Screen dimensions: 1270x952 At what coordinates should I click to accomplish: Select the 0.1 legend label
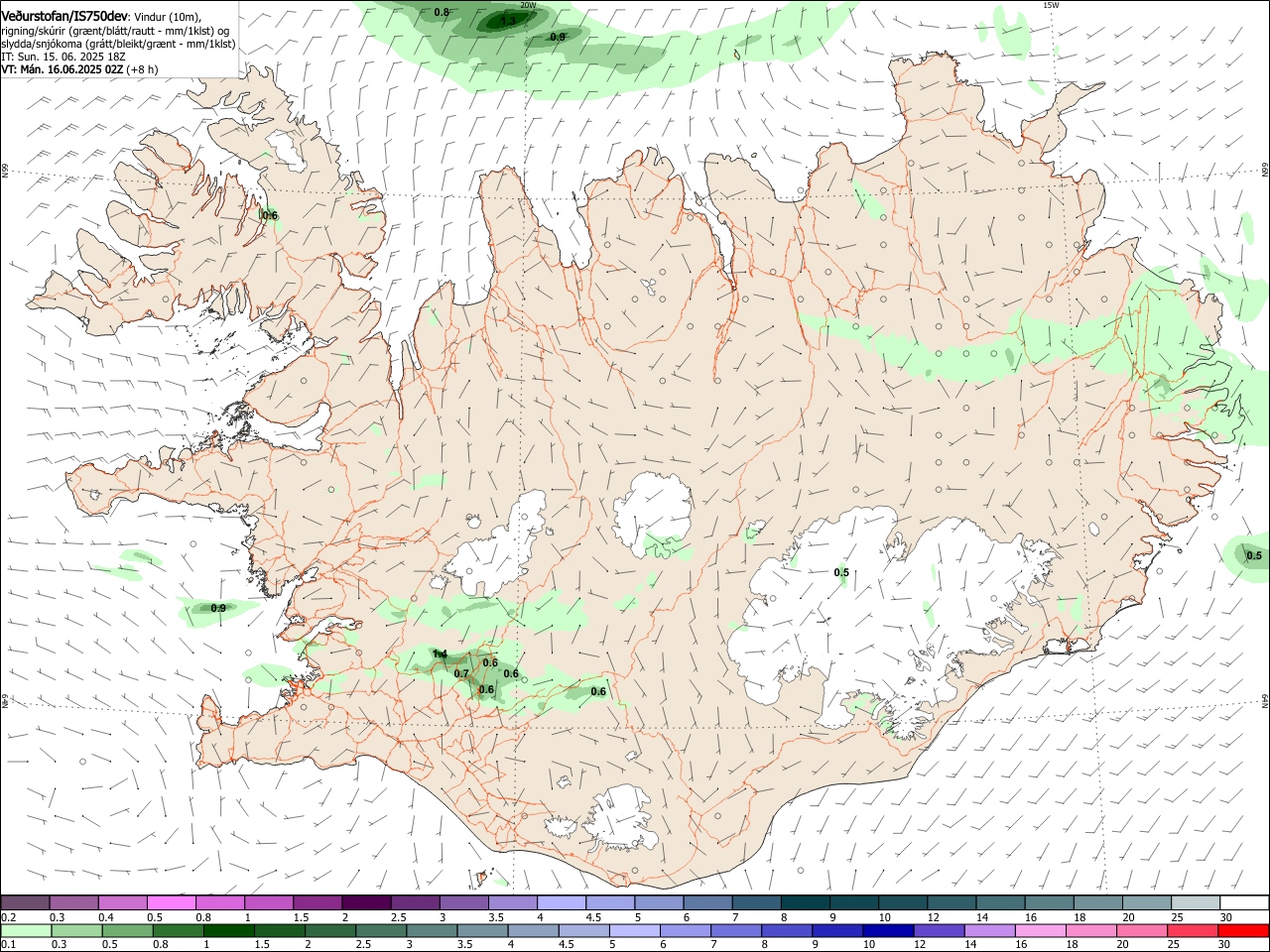[8, 945]
